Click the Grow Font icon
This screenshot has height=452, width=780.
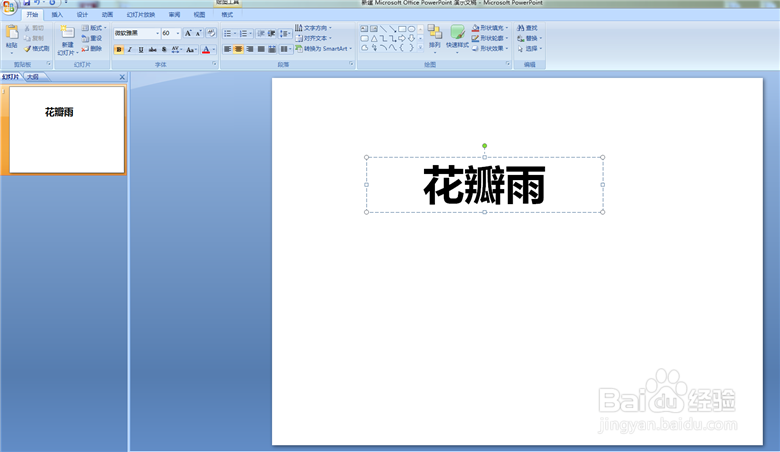[x=188, y=33]
